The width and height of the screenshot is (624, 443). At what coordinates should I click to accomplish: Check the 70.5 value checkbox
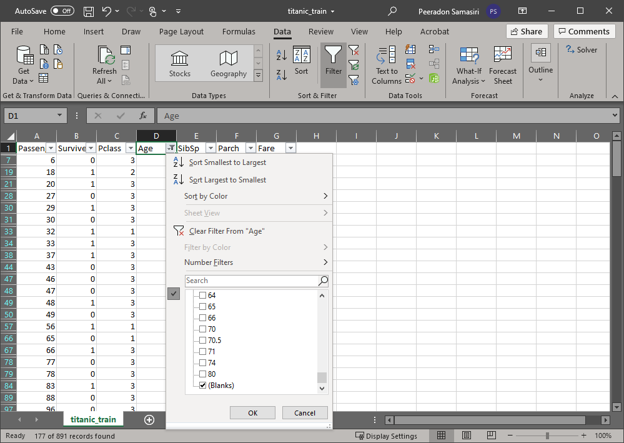(203, 340)
